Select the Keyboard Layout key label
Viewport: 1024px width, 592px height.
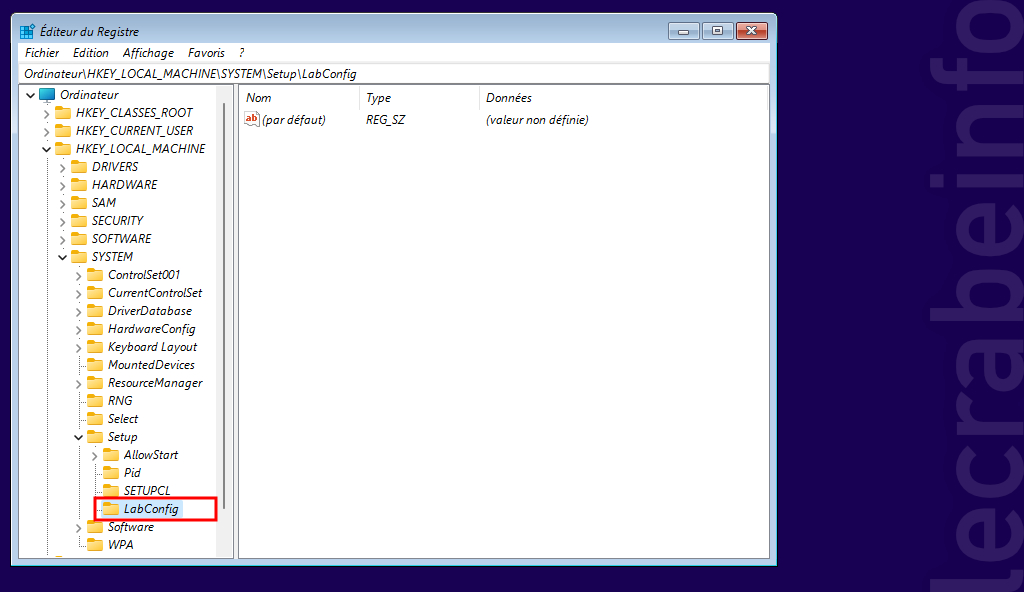152,347
